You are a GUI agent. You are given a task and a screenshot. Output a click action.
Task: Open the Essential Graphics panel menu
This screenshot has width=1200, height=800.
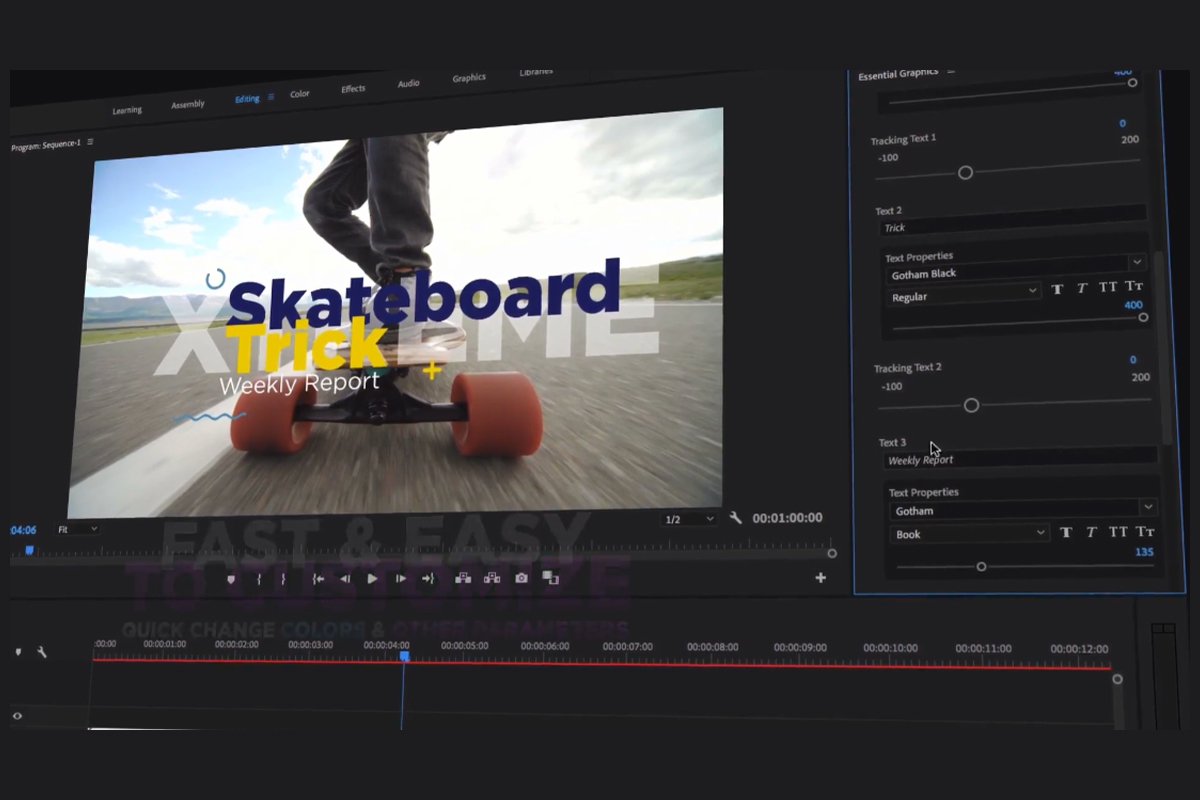[950, 72]
